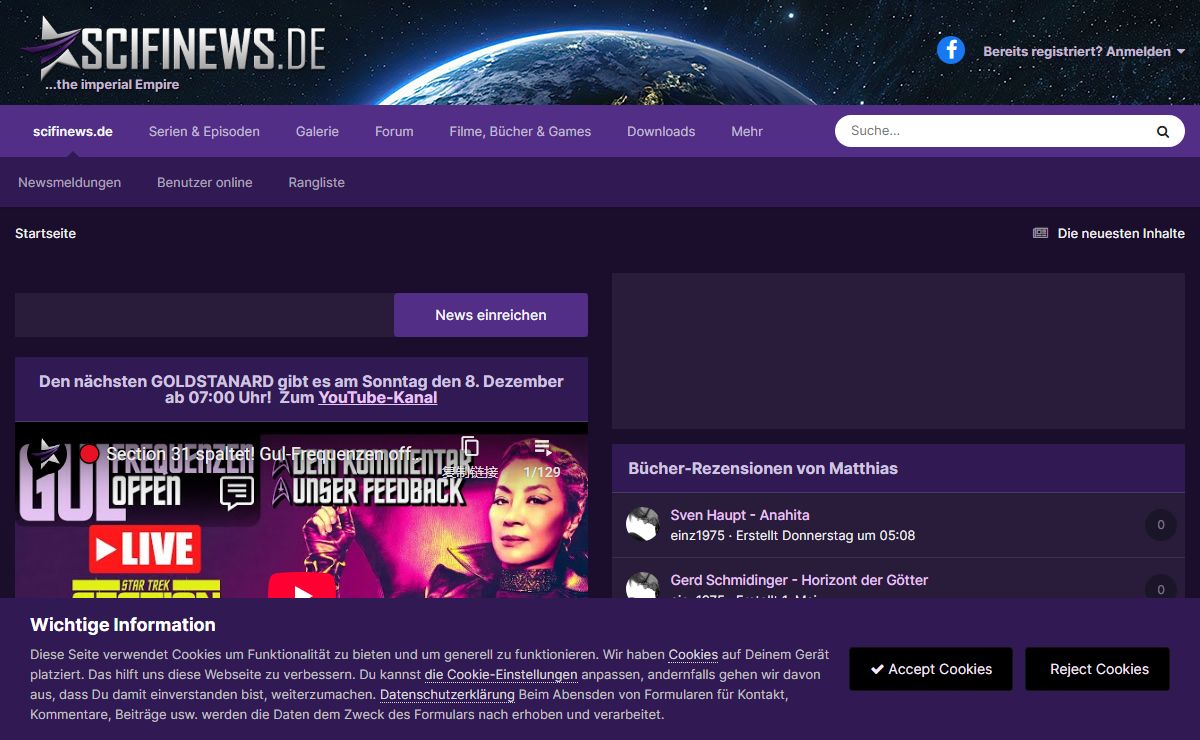Viewport: 1200px width, 740px height.
Task: Click the einz1975 author name under Anahita
Action: [x=697, y=535]
